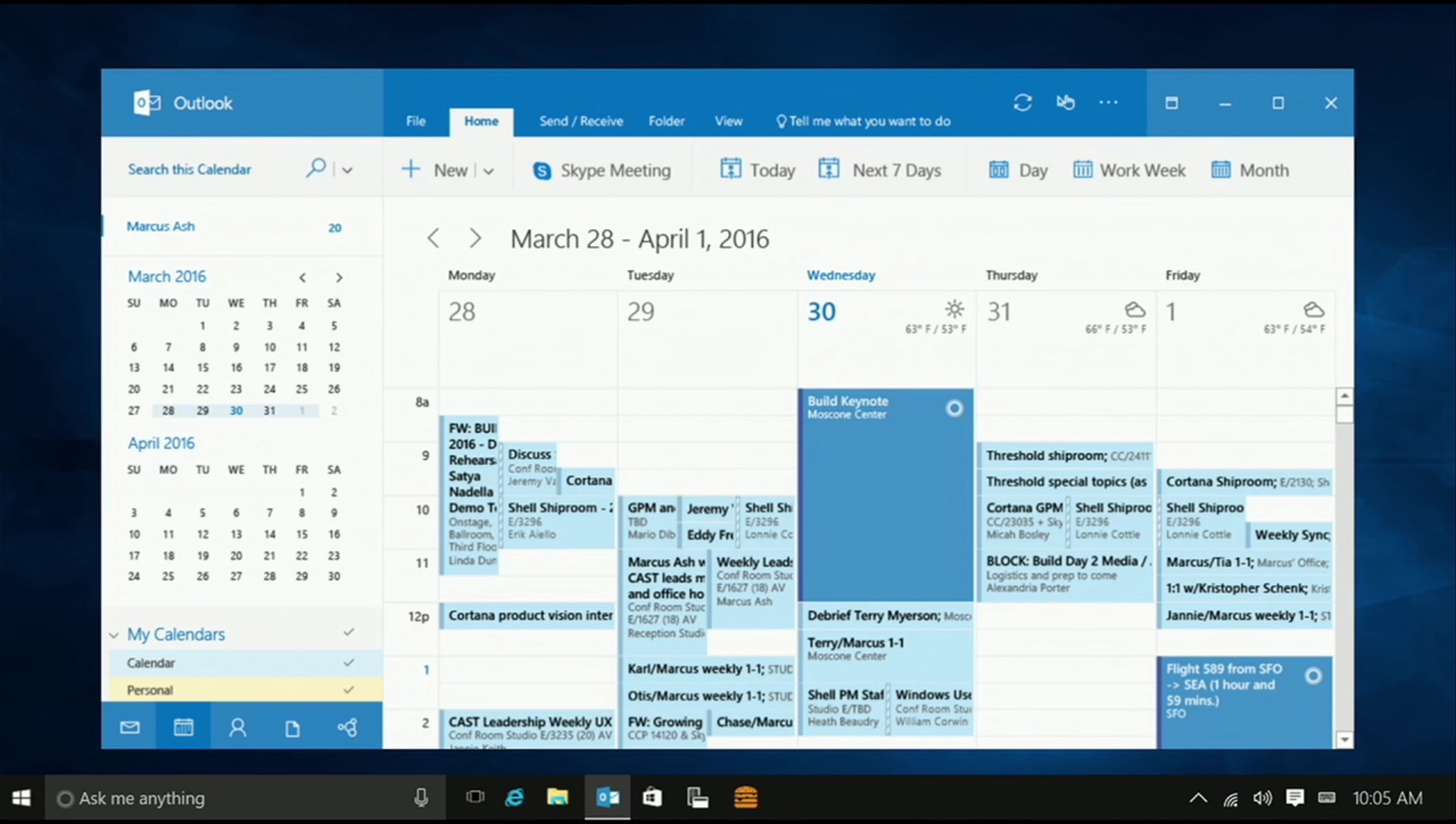The width and height of the screenshot is (1456, 824).
Task: Open the New item dropdown arrow
Action: (488, 171)
